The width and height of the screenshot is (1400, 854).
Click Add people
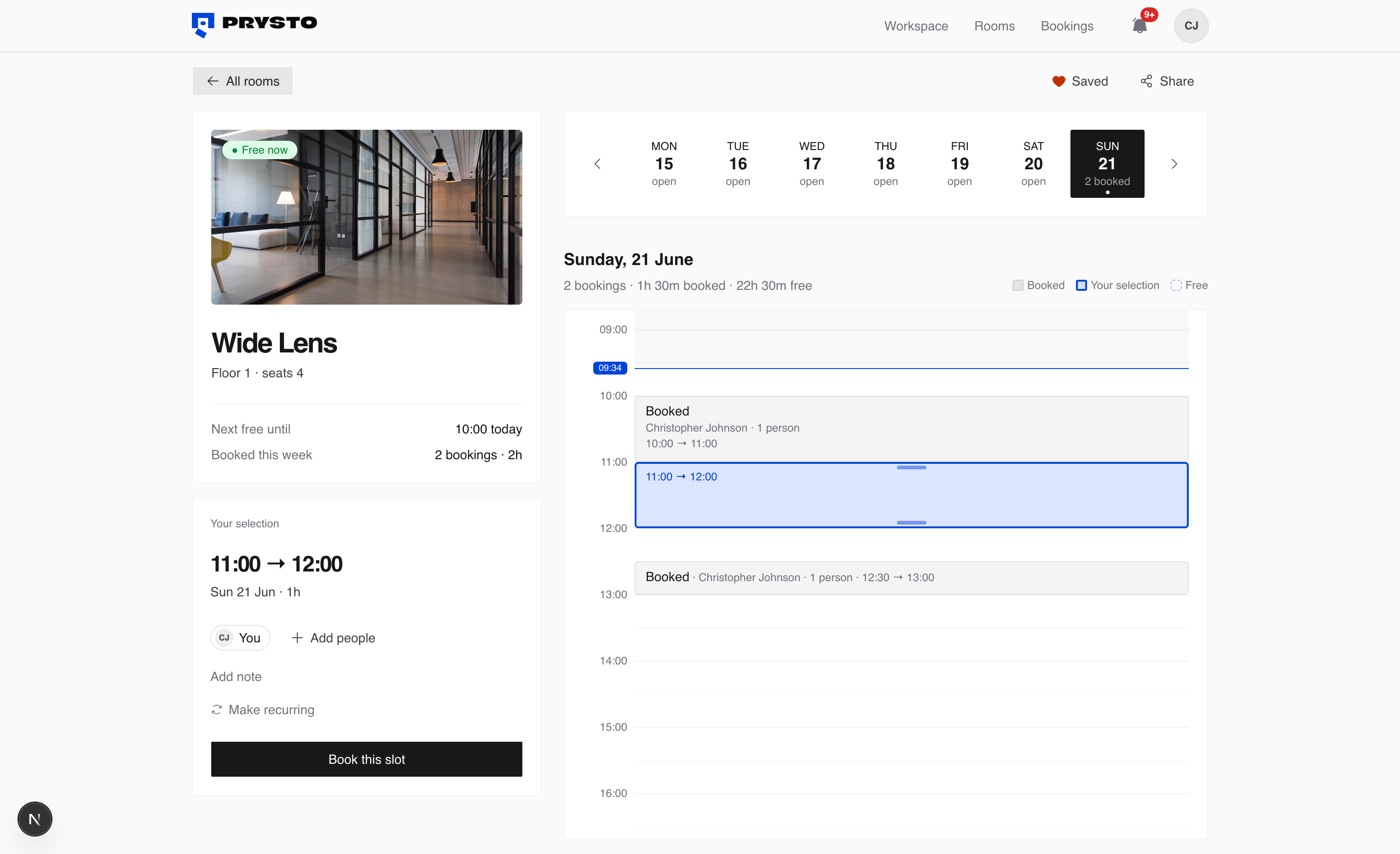pos(333,638)
